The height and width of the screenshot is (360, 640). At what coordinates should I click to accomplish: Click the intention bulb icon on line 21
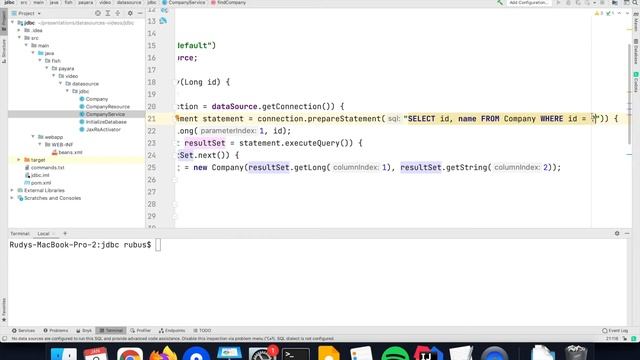point(177,118)
